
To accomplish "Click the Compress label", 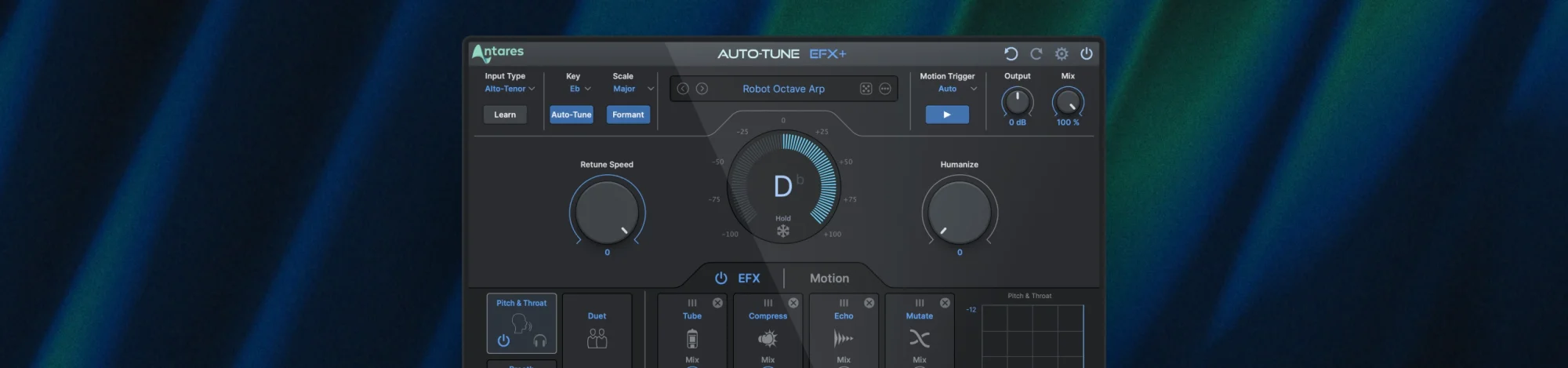I will coord(768,316).
